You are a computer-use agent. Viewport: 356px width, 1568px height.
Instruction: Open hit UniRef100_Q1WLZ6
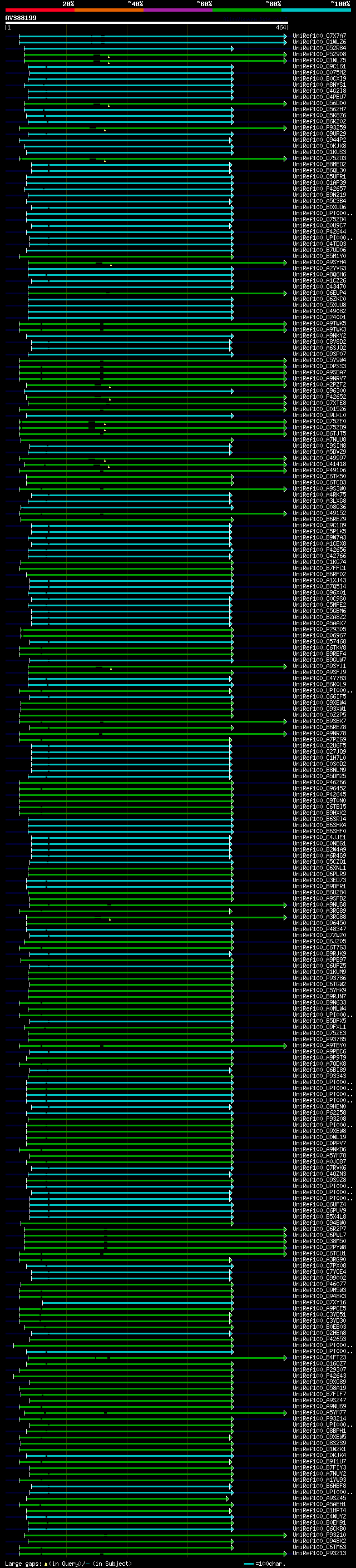click(319, 42)
